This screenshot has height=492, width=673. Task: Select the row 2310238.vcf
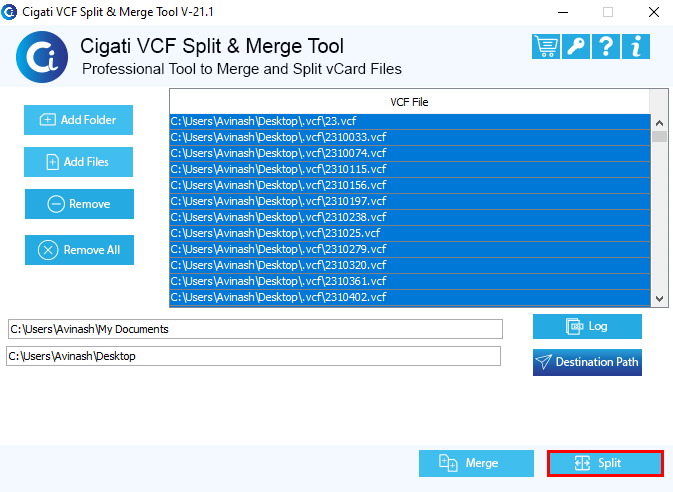click(x=410, y=217)
